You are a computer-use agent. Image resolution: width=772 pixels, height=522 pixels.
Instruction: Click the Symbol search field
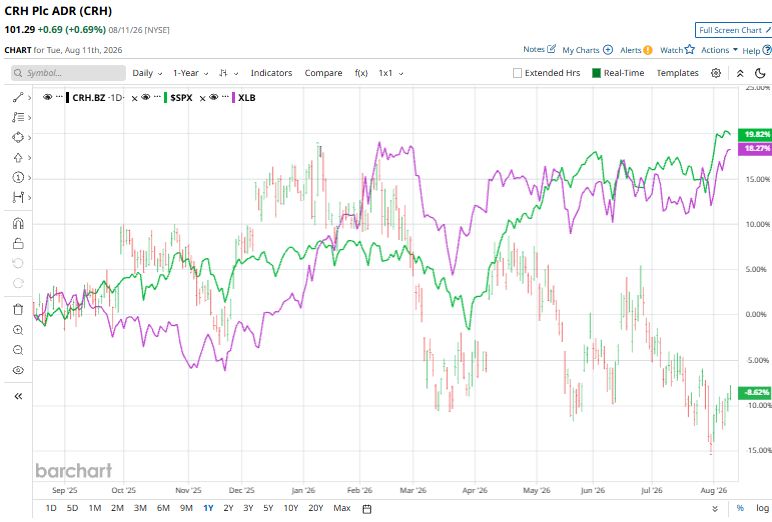coord(68,73)
